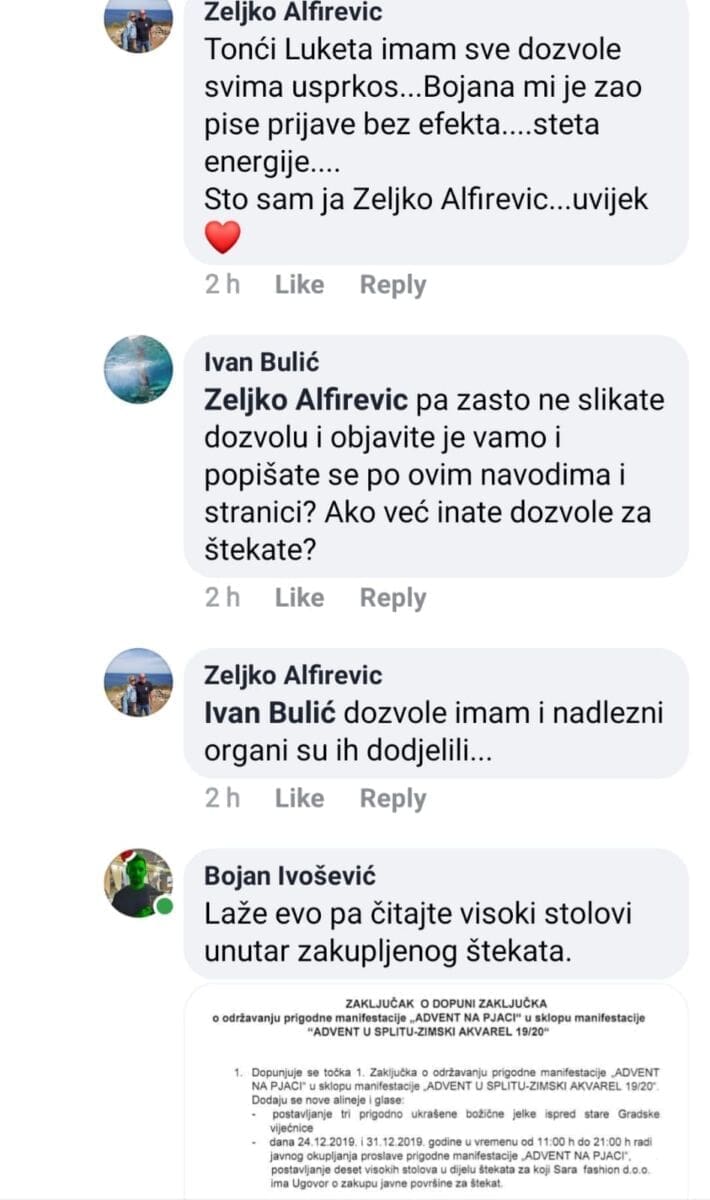
Task: Click the bold Zeljko Alfirevic mention in Ivan's comment
Action: [x=305, y=400]
